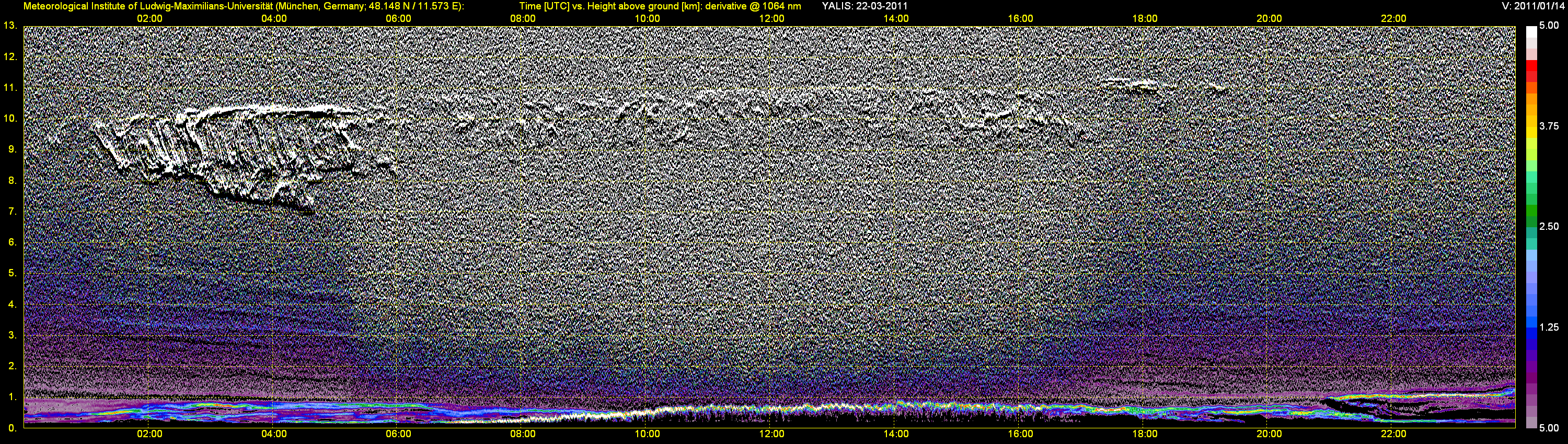Click 10:00 on the upper time axis
Image resolution: width=1568 pixels, height=444 pixels.
[647, 18]
